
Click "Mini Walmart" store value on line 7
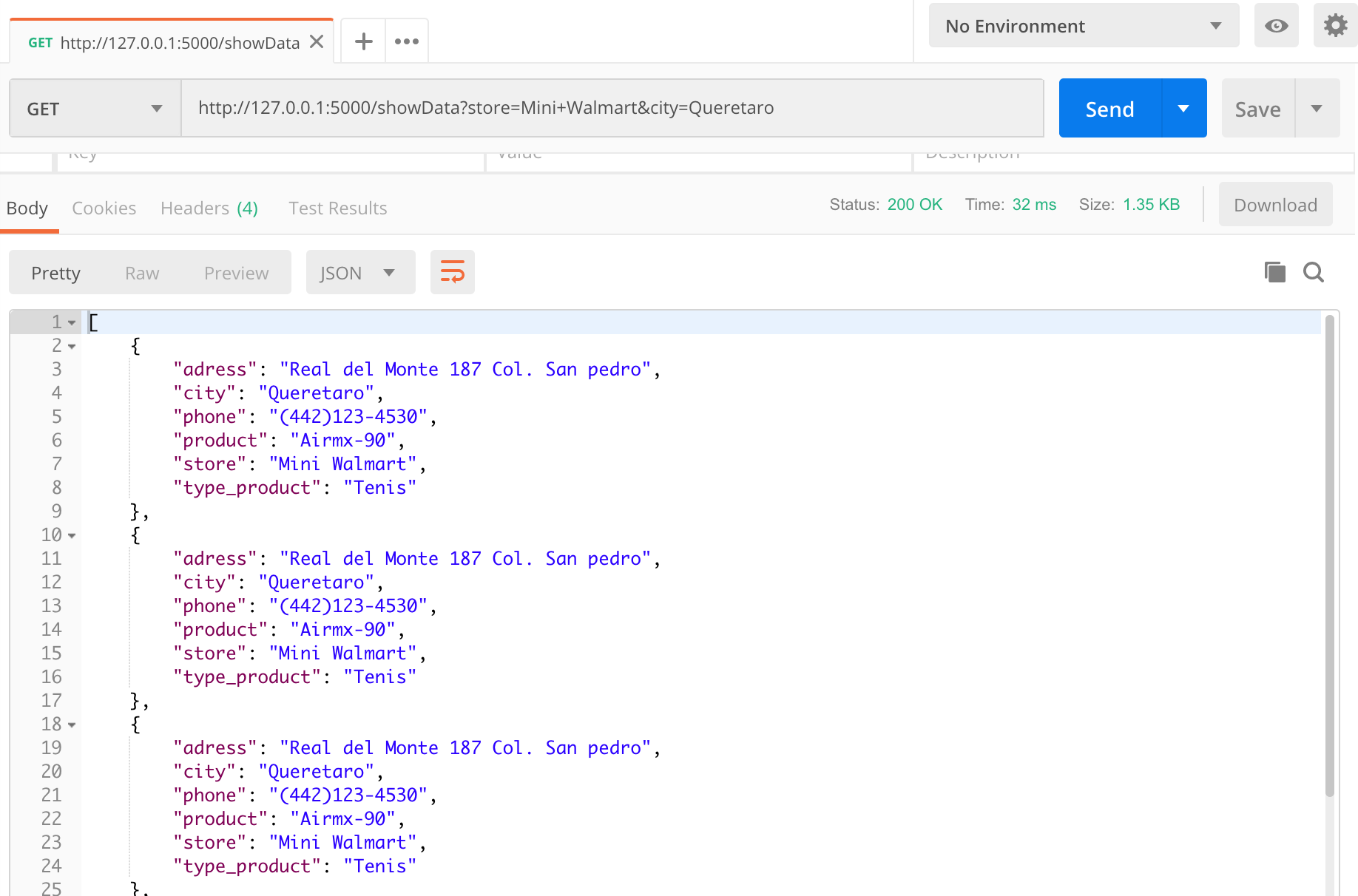point(343,464)
